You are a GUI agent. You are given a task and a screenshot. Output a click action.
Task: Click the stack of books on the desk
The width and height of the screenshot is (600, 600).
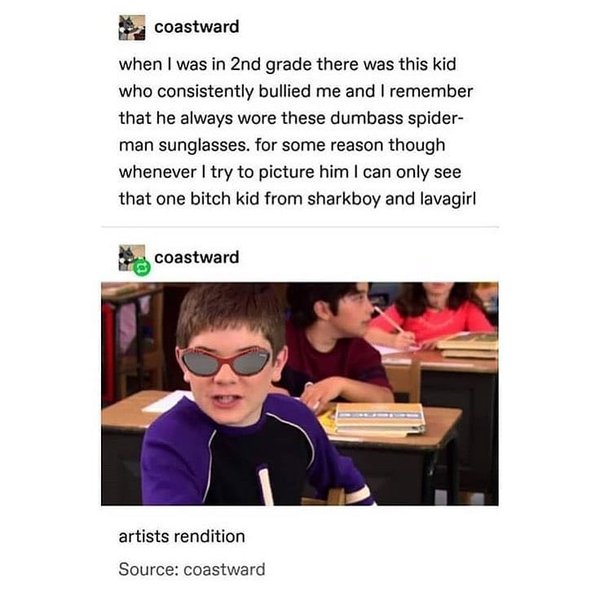(379, 419)
